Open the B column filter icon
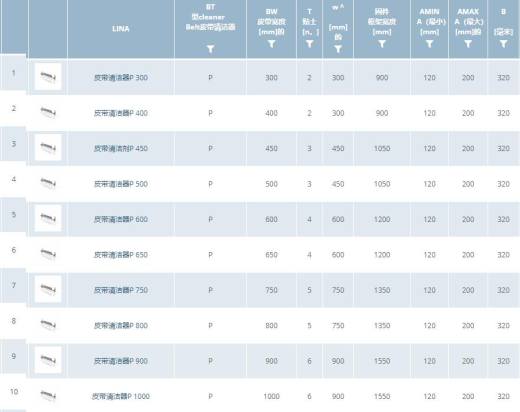 (x=503, y=44)
